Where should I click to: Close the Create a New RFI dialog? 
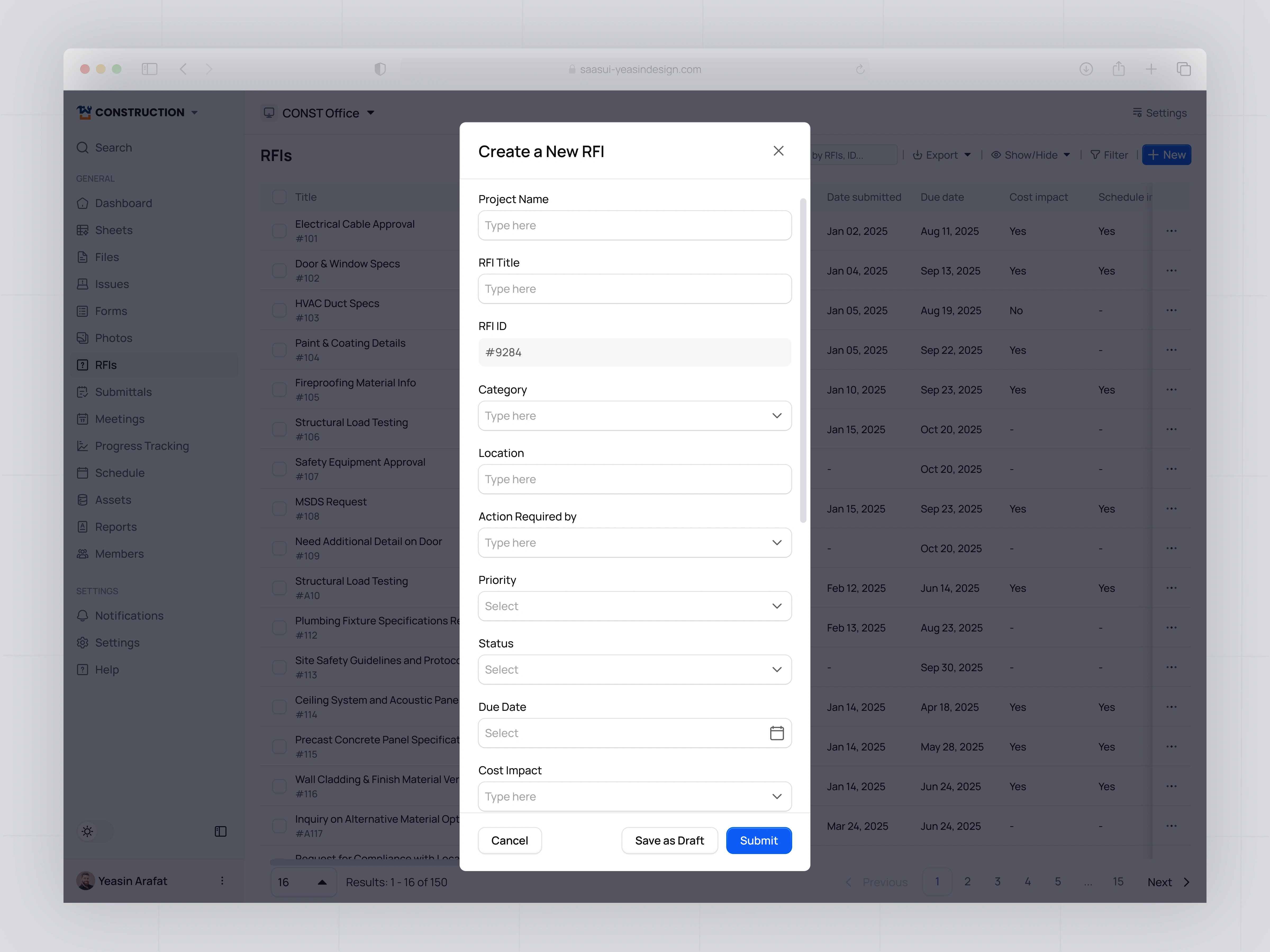[x=778, y=151]
